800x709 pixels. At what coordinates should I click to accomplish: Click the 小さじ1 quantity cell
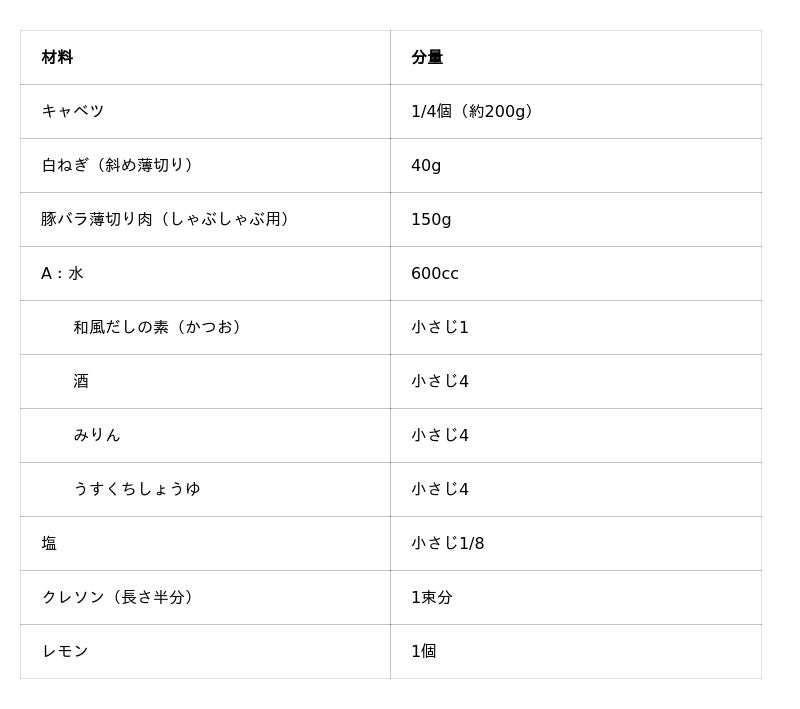point(440,328)
